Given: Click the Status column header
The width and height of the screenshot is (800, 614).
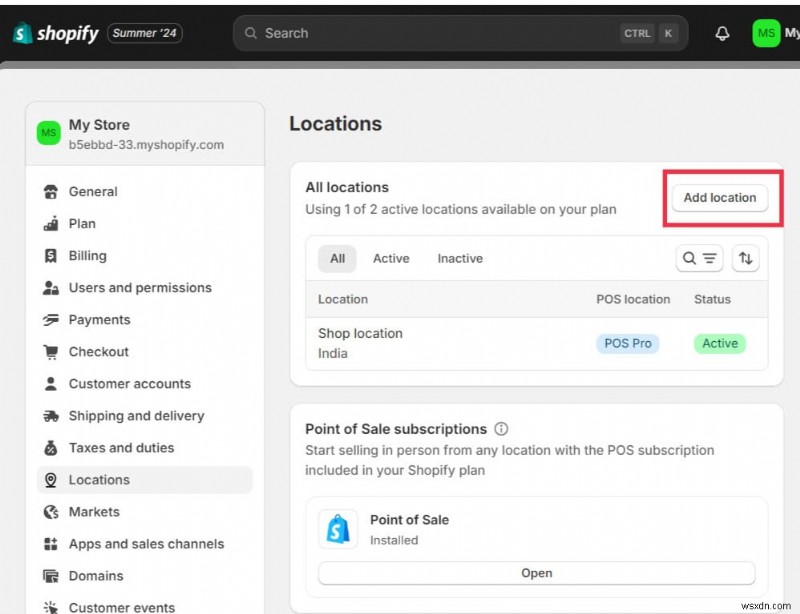Looking at the screenshot, I should click(712, 300).
